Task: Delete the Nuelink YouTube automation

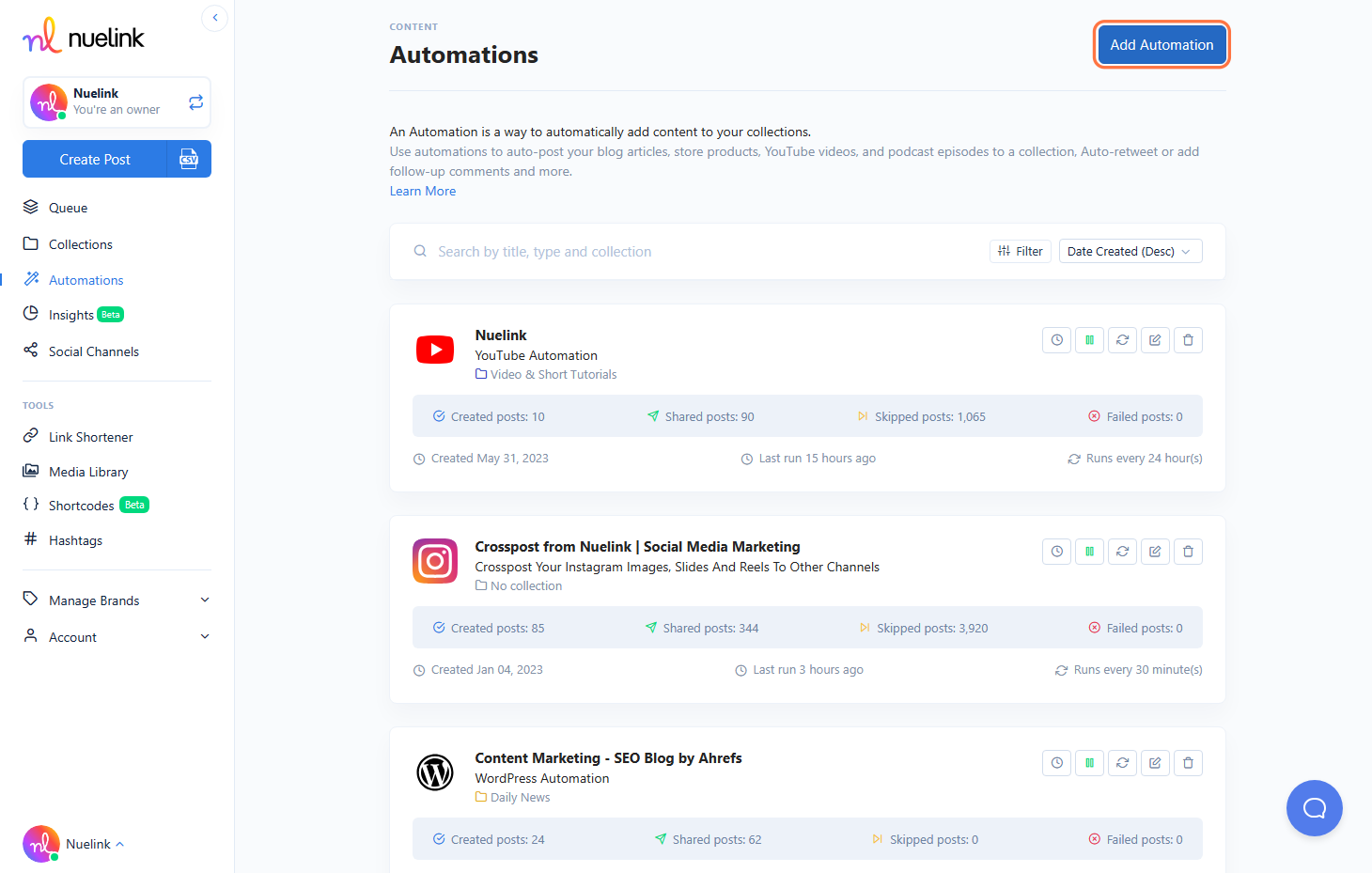Action: click(x=1189, y=340)
